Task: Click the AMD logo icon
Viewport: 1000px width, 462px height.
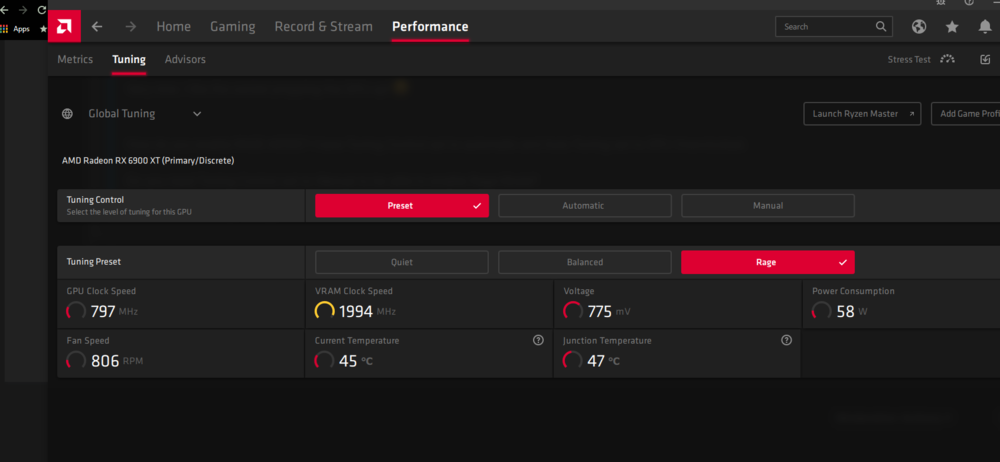Action: pos(64,26)
